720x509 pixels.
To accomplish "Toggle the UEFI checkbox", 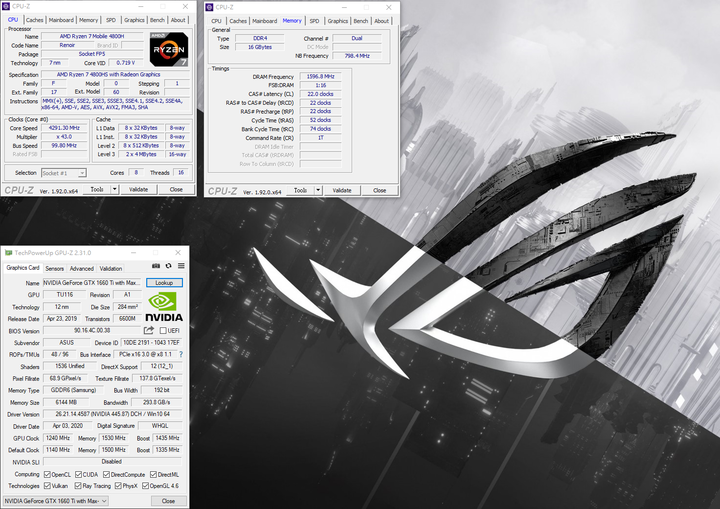I will [x=163, y=330].
